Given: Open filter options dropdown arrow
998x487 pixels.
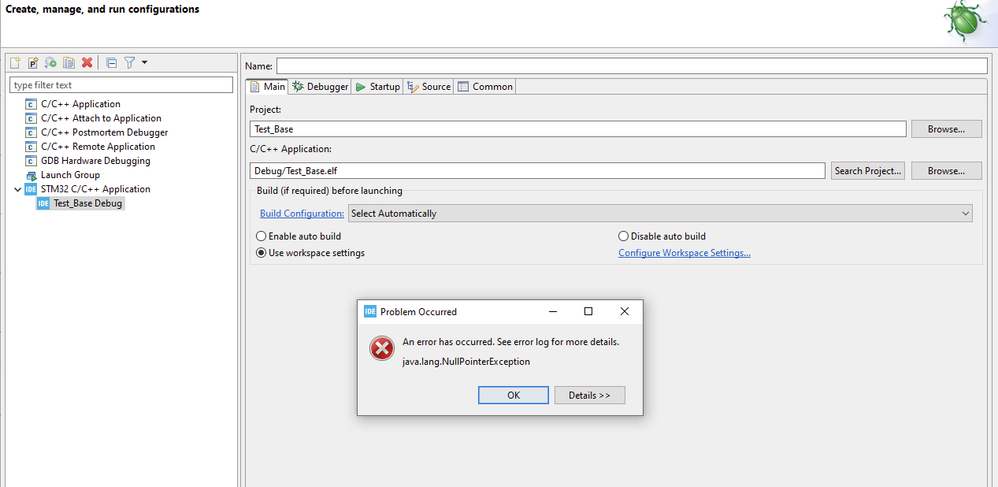Looking at the screenshot, I should point(145,63).
